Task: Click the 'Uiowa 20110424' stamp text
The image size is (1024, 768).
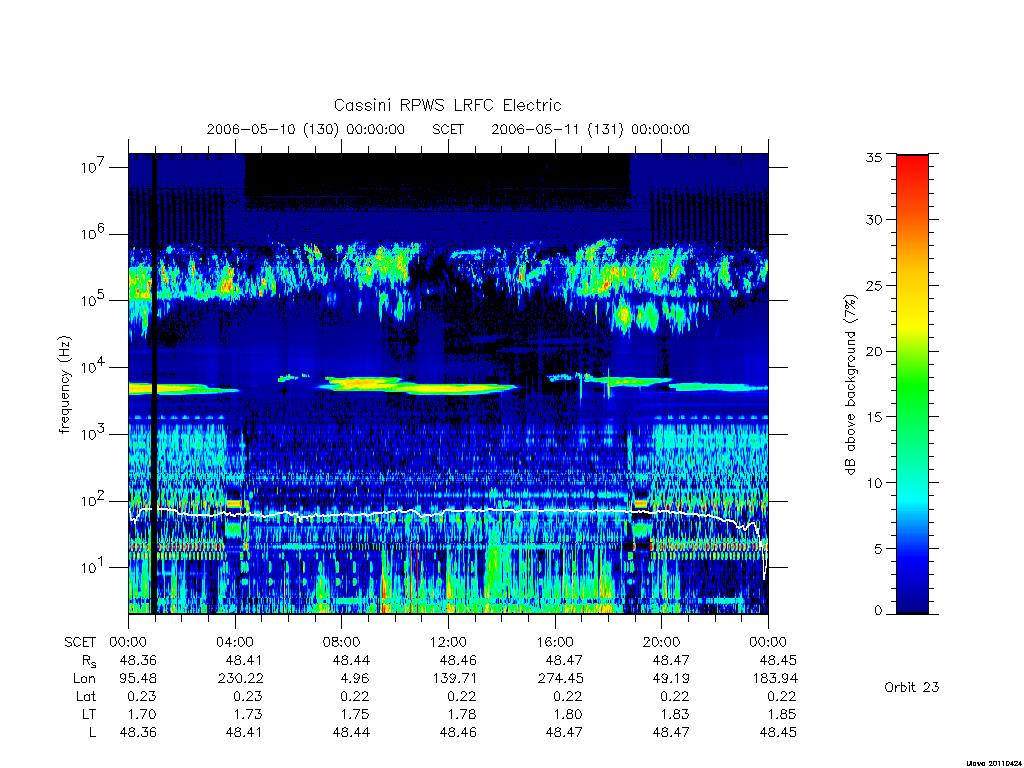Action: [x=993, y=763]
